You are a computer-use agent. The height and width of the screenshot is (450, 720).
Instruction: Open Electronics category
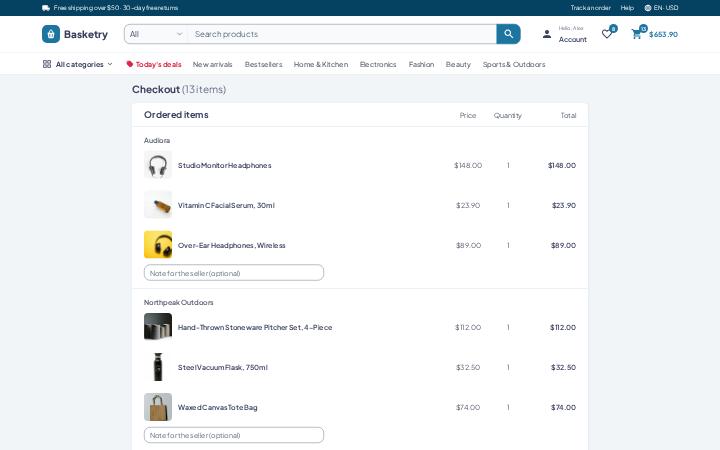(x=378, y=64)
